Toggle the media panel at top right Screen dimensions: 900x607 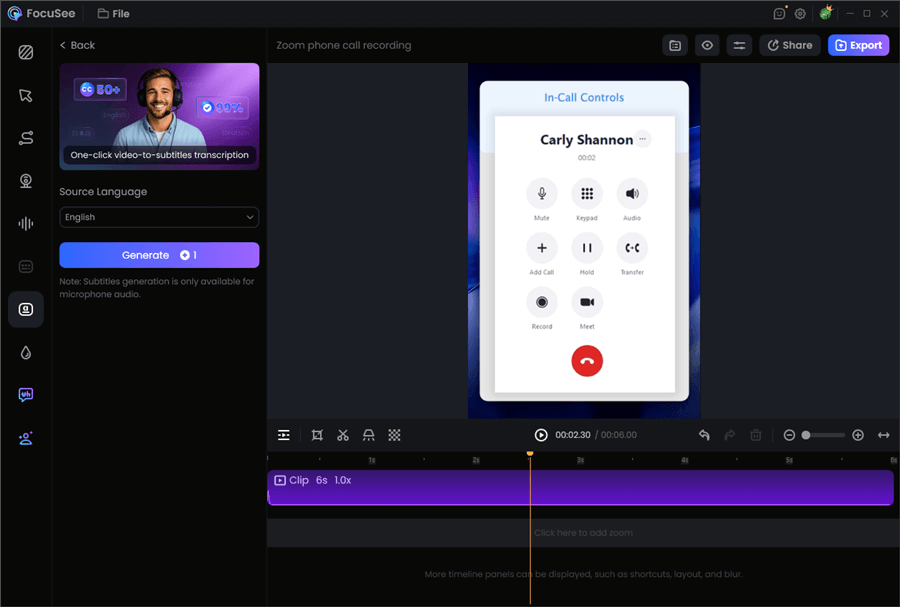point(675,45)
